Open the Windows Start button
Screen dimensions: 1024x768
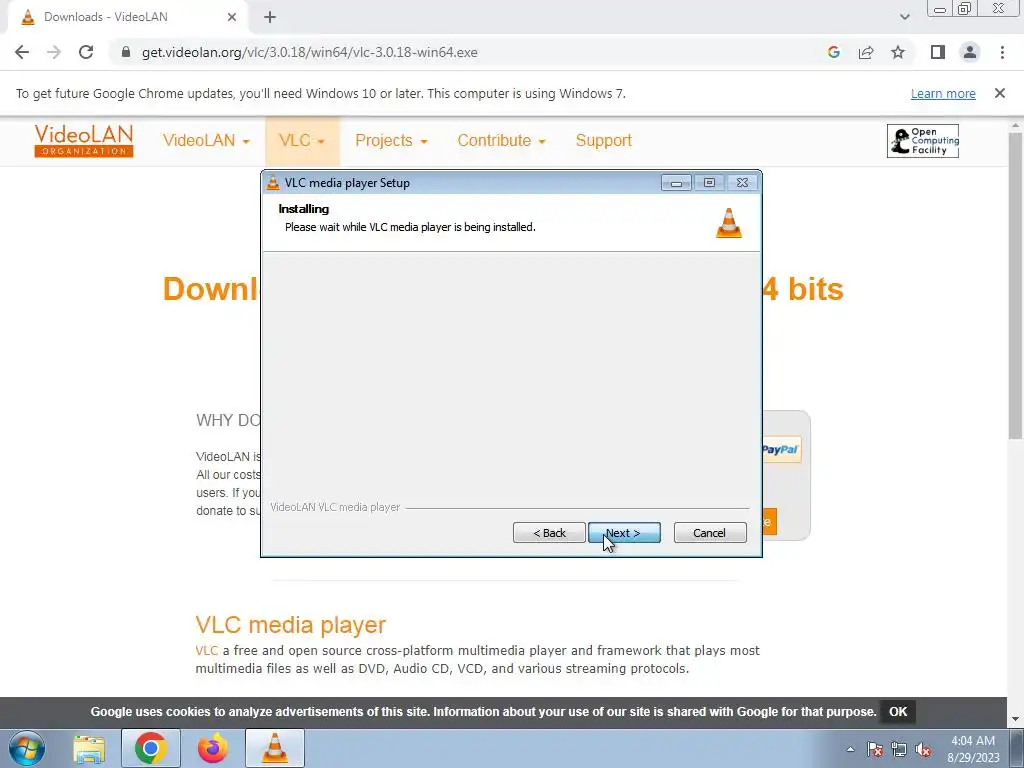(x=27, y=748)
